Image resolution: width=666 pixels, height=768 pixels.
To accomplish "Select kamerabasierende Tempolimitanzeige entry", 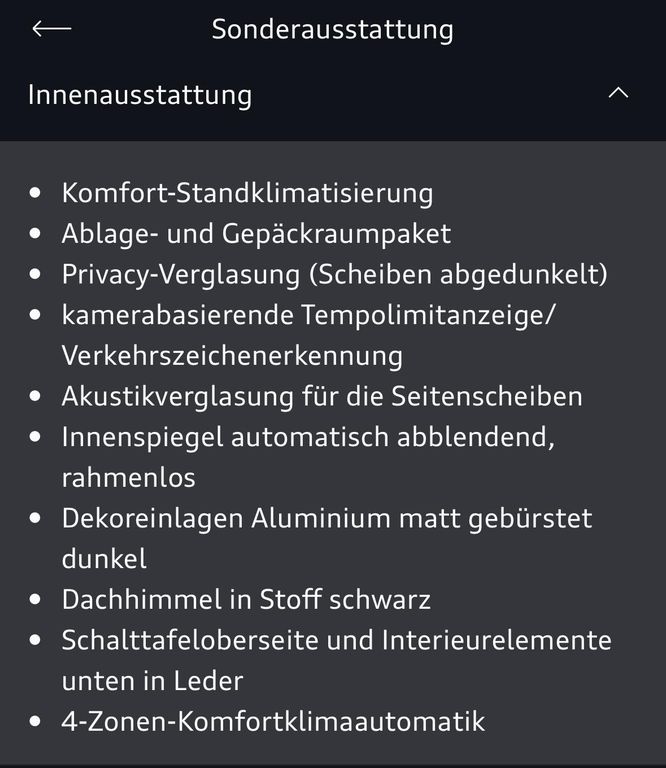I will coord(309,315).
